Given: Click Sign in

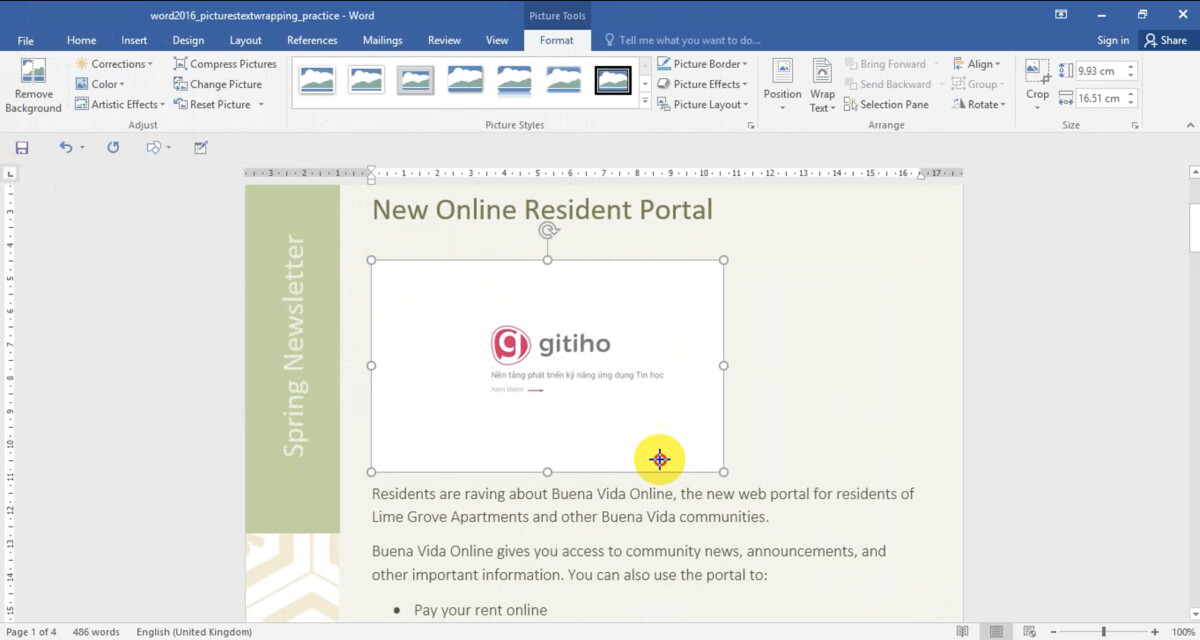Looking at the screenshot, I should click(1113, 40).
